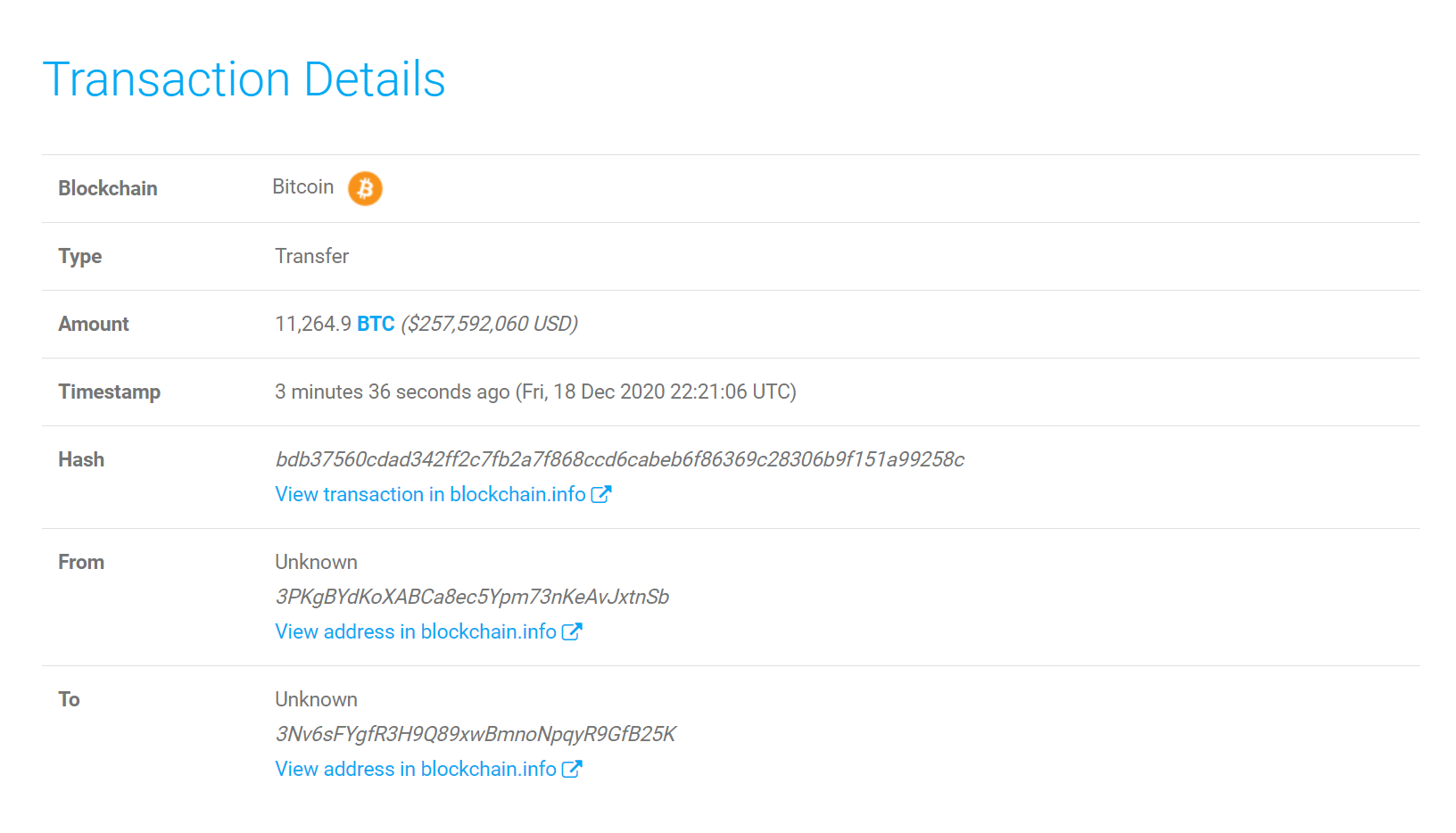The image size is (1456, 833).
Task: Click the external link icon next to the From address link
Action: point(572,631)
